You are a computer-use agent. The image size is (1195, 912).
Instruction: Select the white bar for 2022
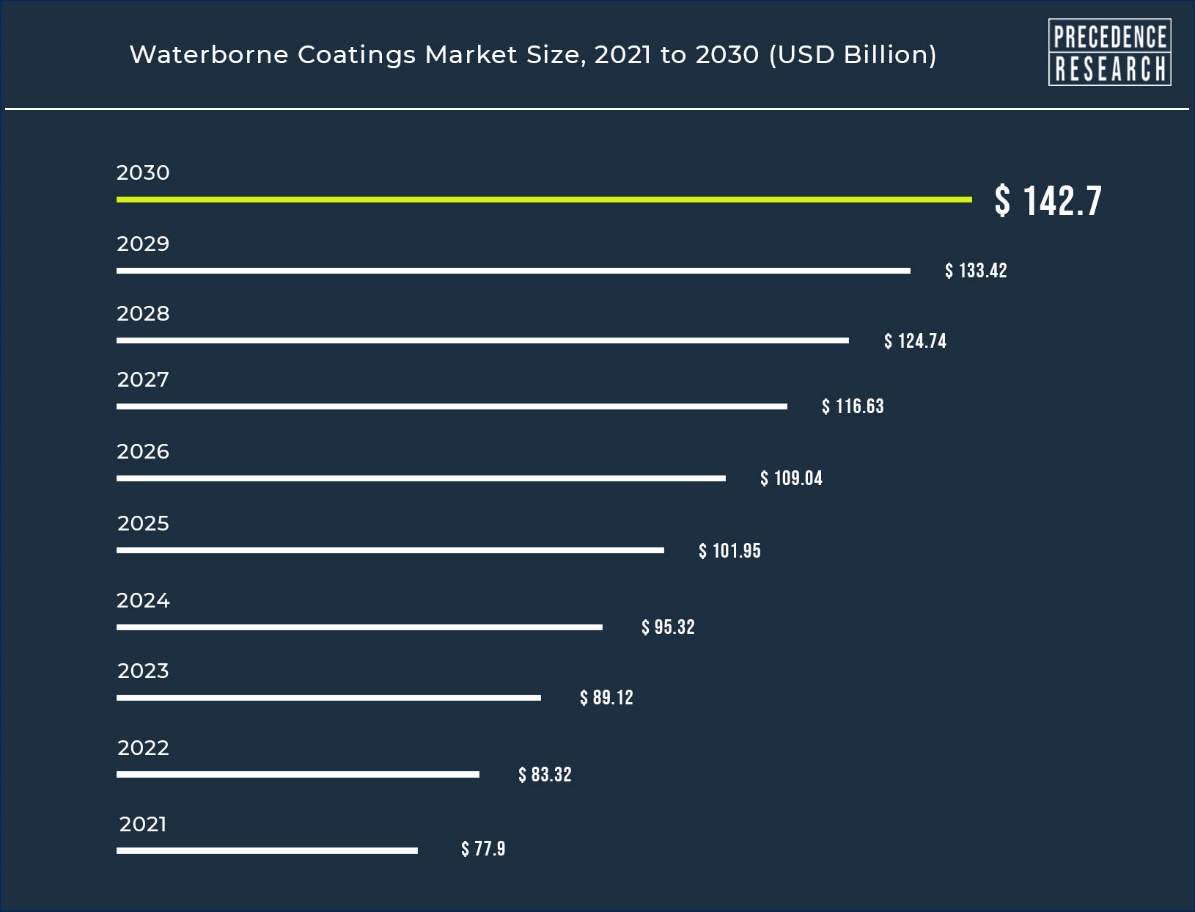pos(297,775)
